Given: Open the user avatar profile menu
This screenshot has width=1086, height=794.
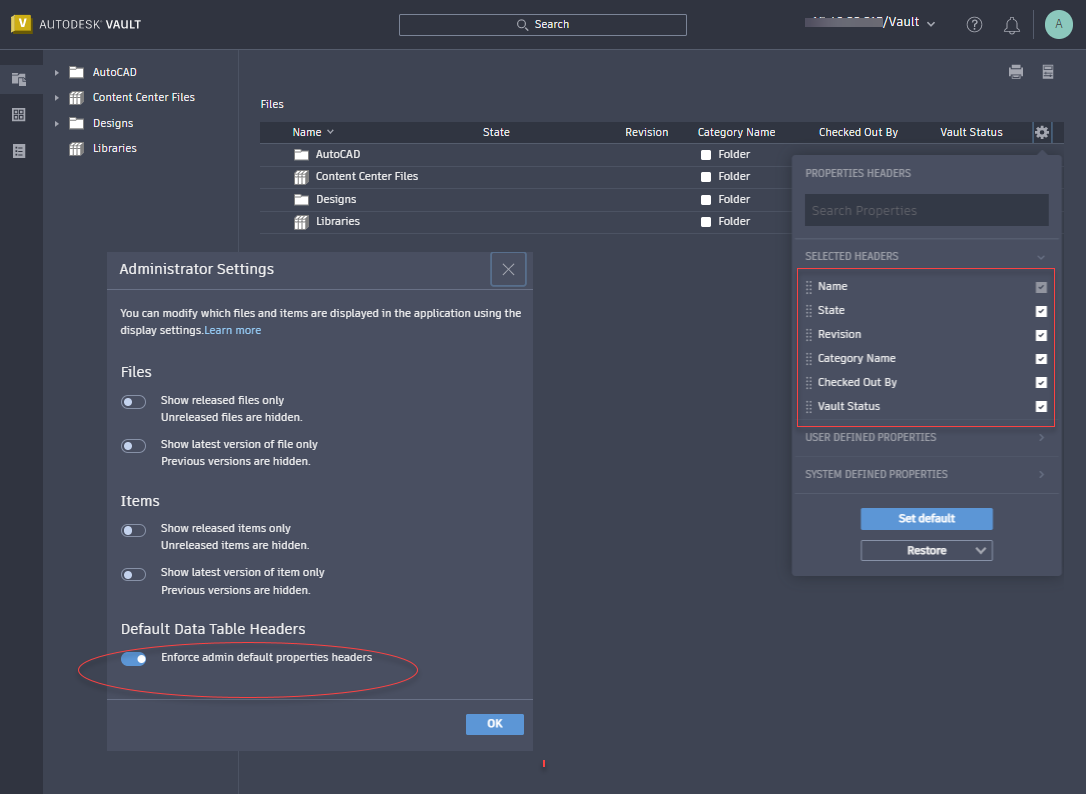Looking at the screenshot, I should click(1058, 24).
